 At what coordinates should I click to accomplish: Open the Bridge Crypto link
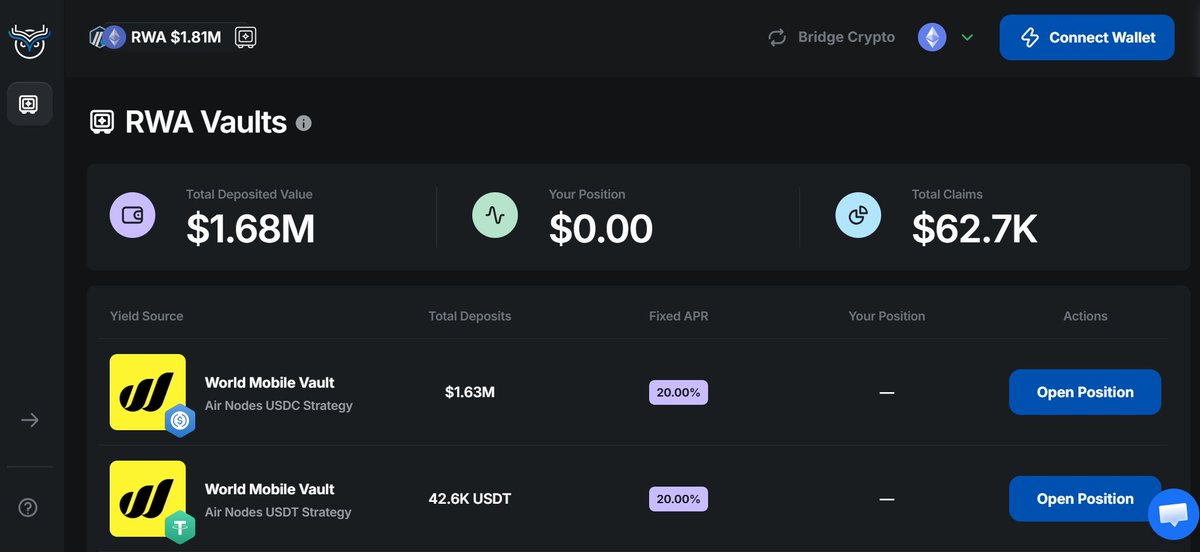(x=846, y=38)
